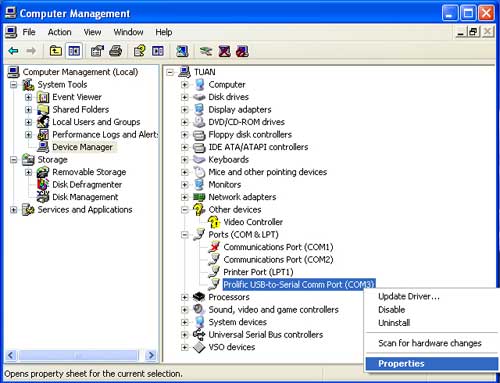
Task: Open the View menu
Action: pos(92,32)
